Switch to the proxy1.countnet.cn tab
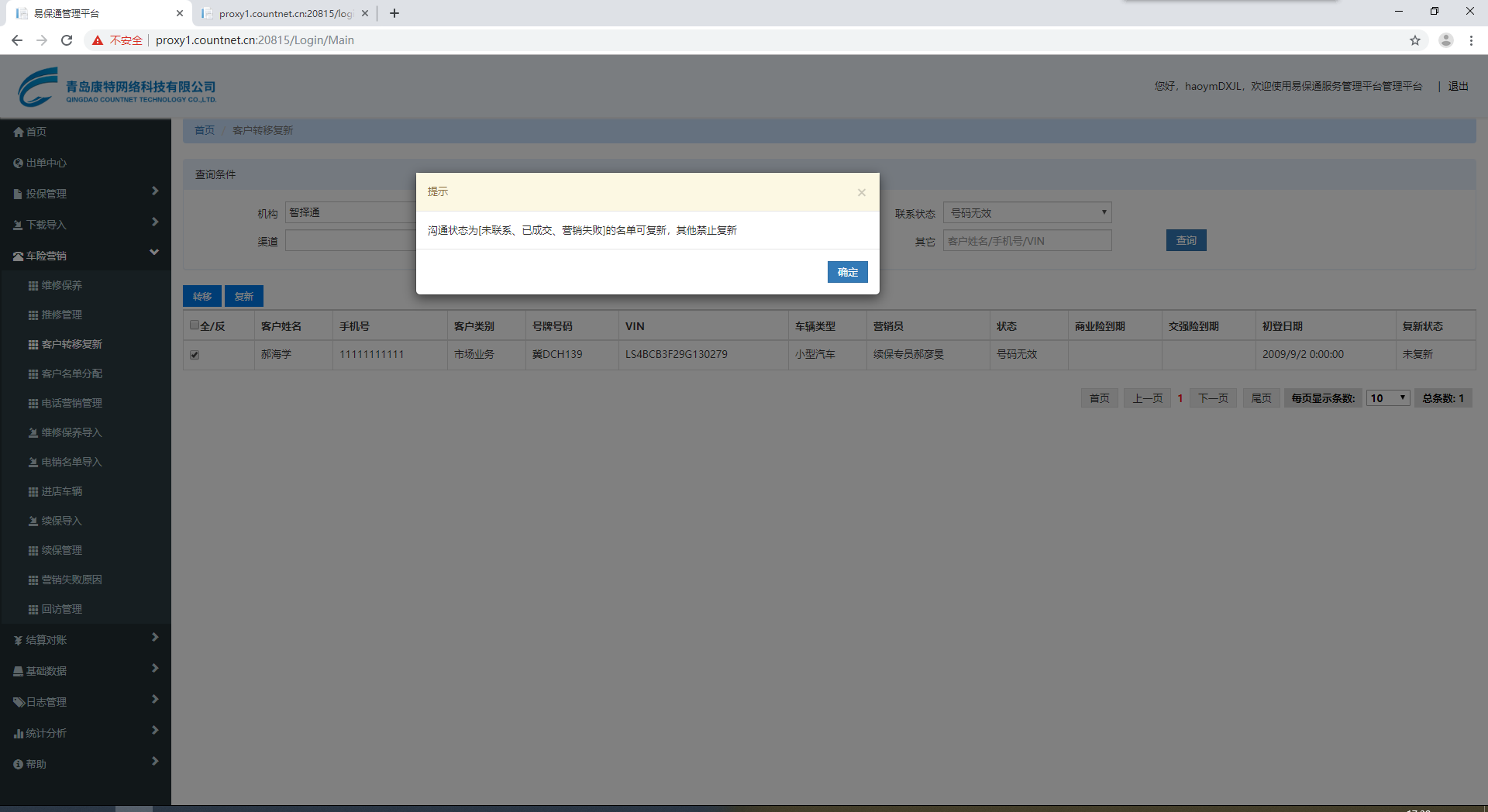This screenshot has height=812, width=1488. click(x=284, y=13)
